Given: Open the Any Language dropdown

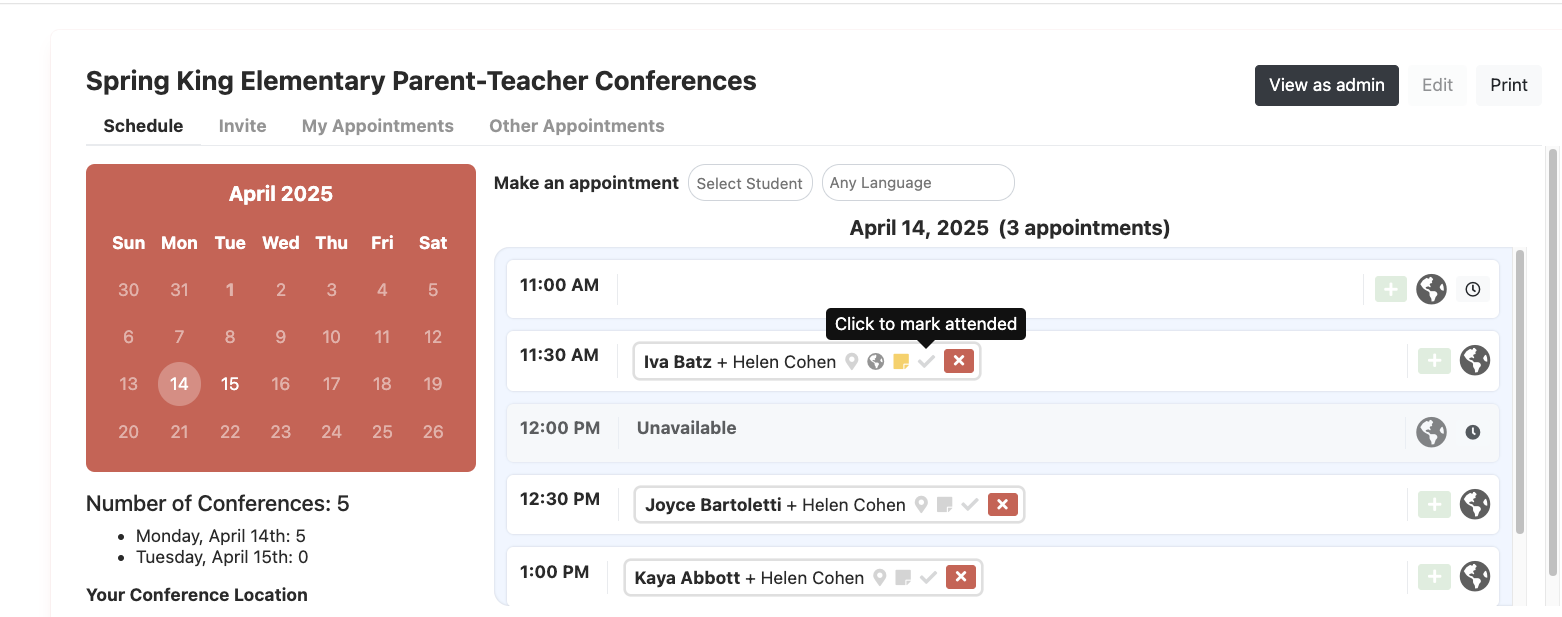Looking at the screenshot, I should 917,183.
